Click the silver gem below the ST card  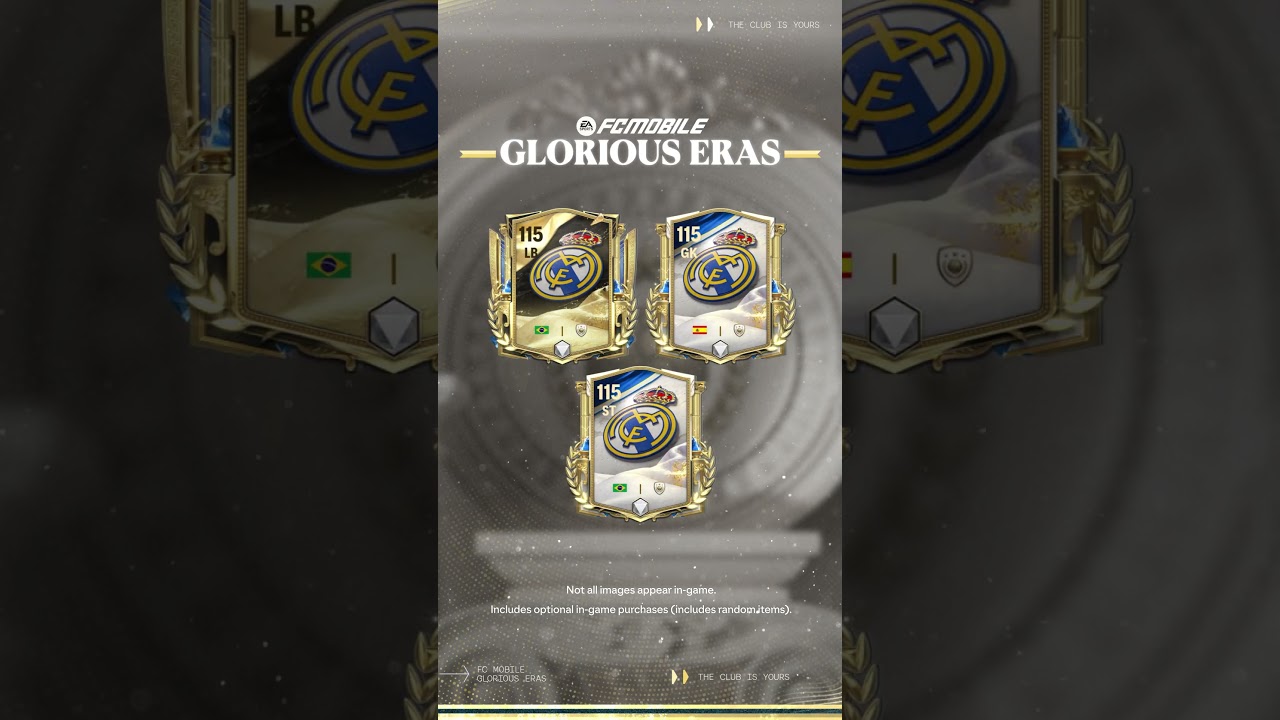(x=641, y=507)
